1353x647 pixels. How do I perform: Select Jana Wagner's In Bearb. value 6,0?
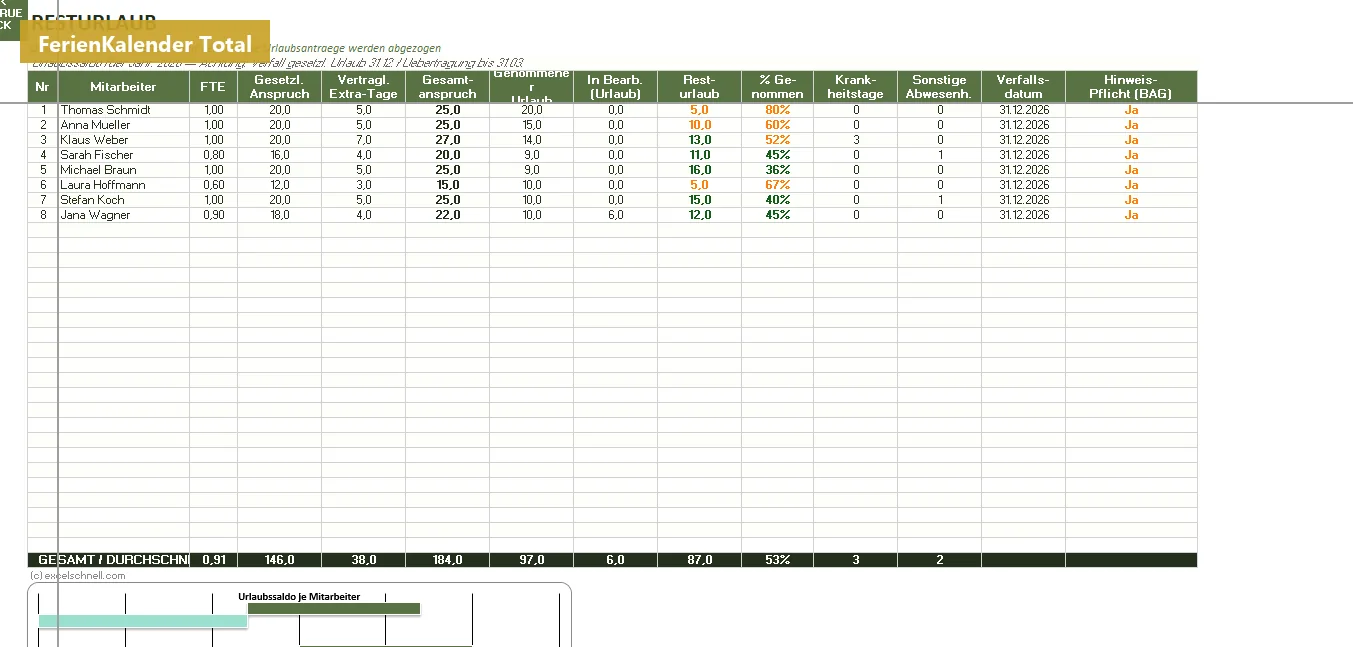(x=615, y=215)
